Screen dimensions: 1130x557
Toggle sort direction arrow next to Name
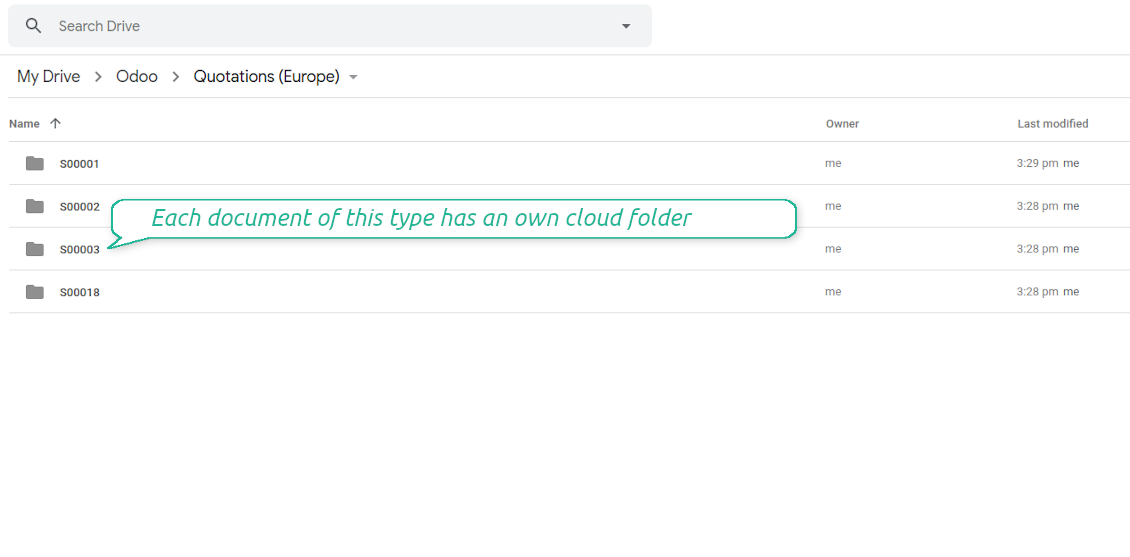pyautogui.click(x=55, y=124)
